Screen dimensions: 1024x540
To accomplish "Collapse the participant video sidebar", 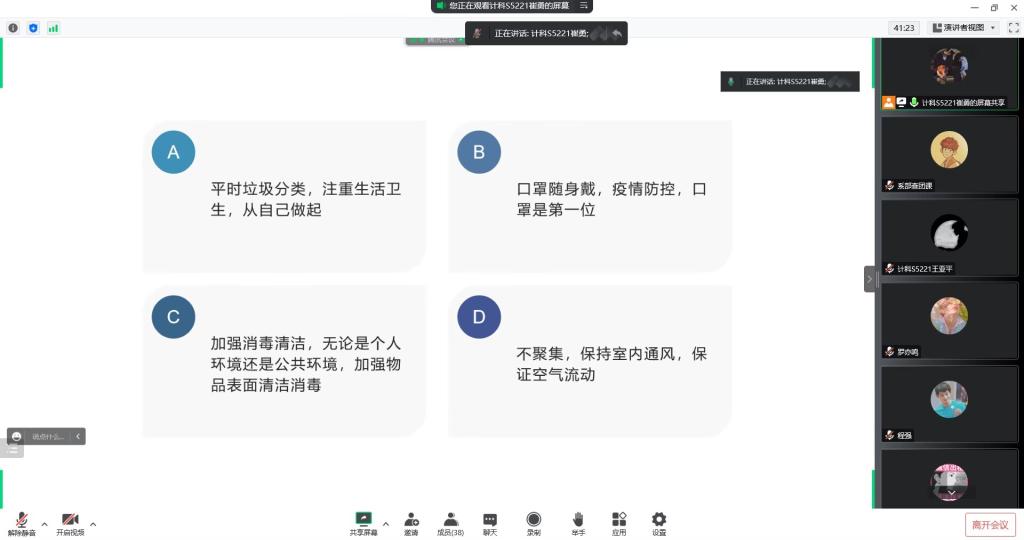I will [x=869, y=279].
